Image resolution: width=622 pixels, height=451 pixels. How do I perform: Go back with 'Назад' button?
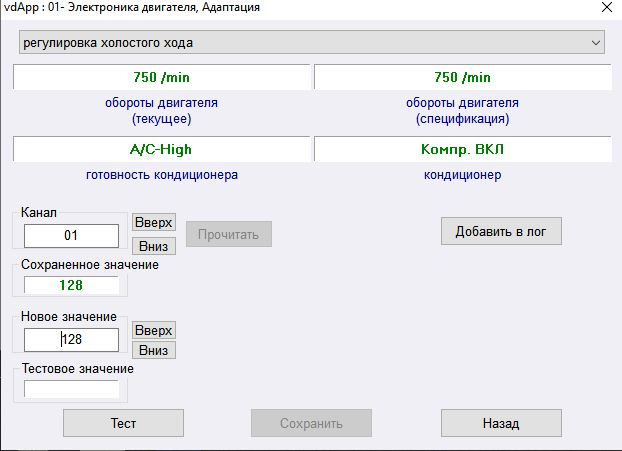coord(501,423)
